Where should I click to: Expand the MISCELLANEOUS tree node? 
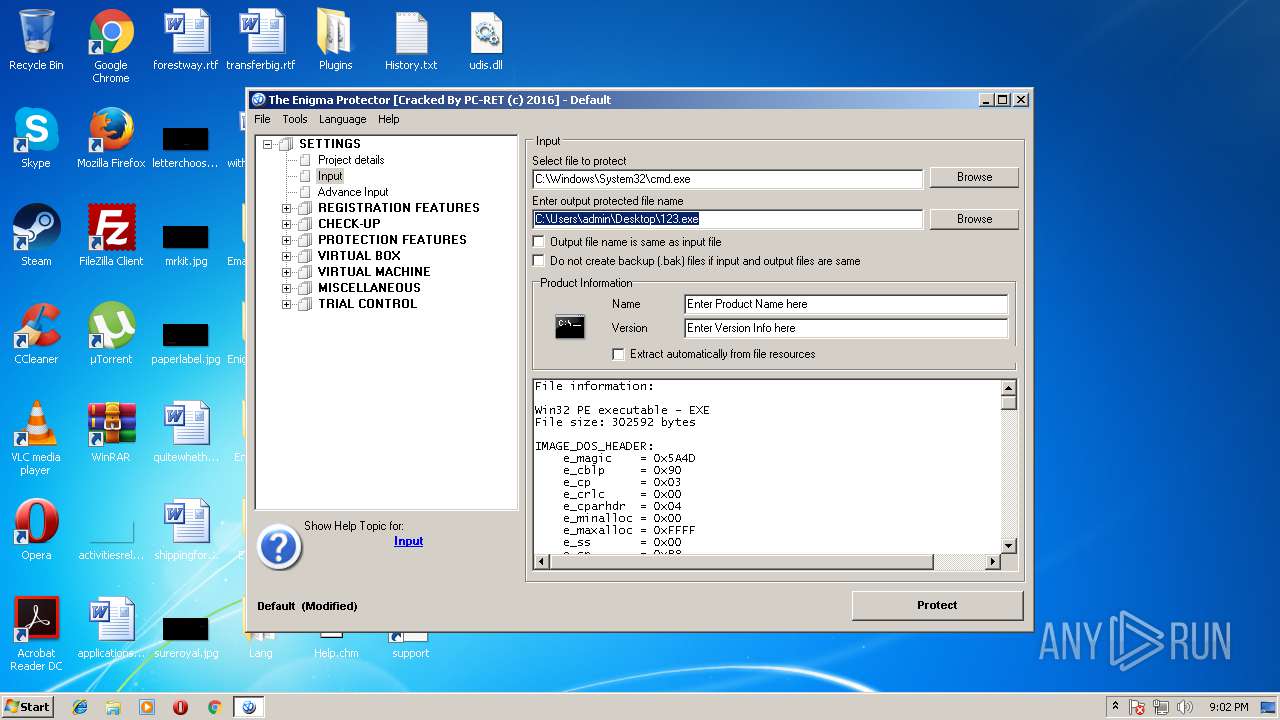[286, 288]
